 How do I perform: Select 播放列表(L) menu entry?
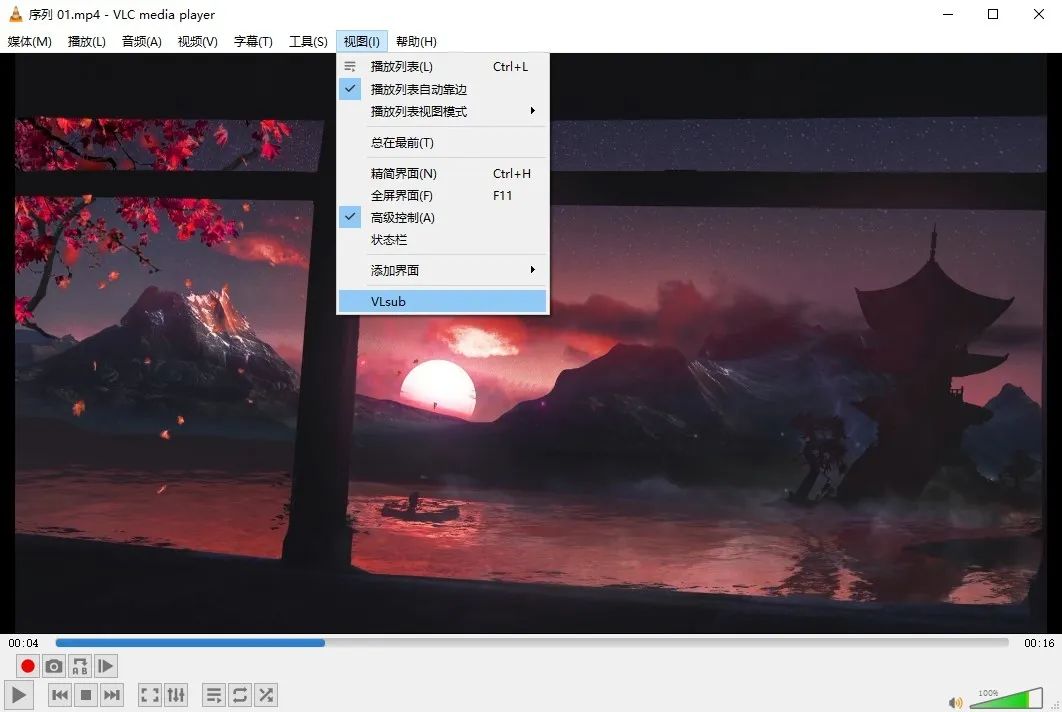(442, 66)
